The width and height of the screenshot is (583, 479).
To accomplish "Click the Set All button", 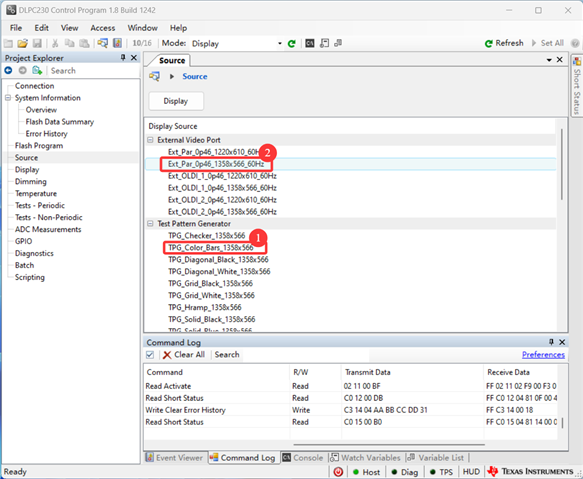I will point(548,43).
